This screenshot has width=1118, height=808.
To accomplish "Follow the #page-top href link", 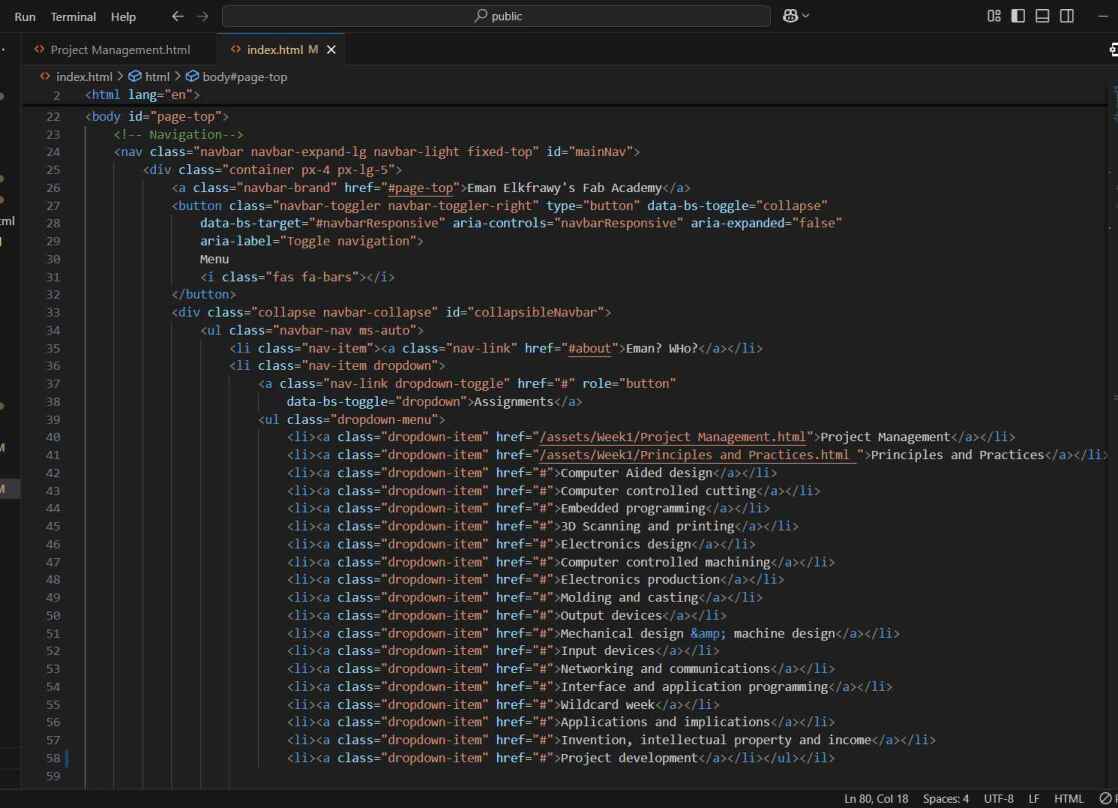I will (421, 188).
